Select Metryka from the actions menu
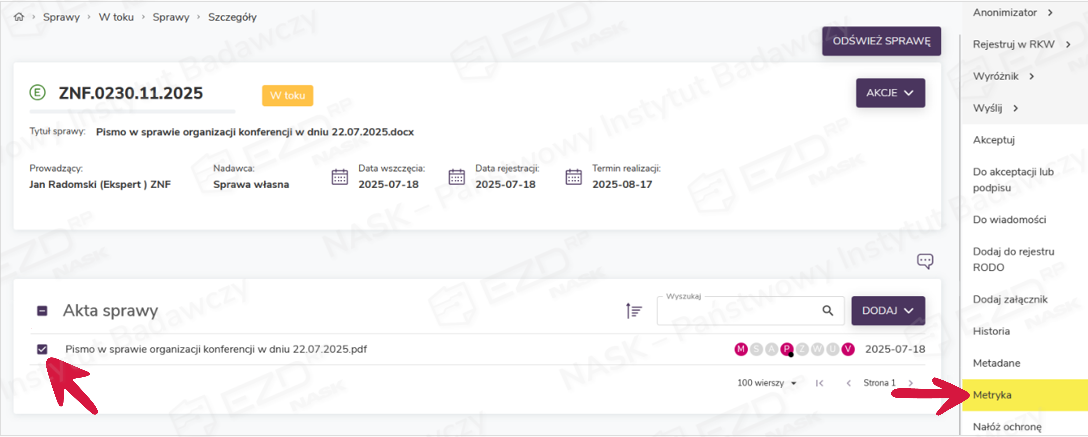Screen dimensions: 1088x437 [x=992, y=395]
